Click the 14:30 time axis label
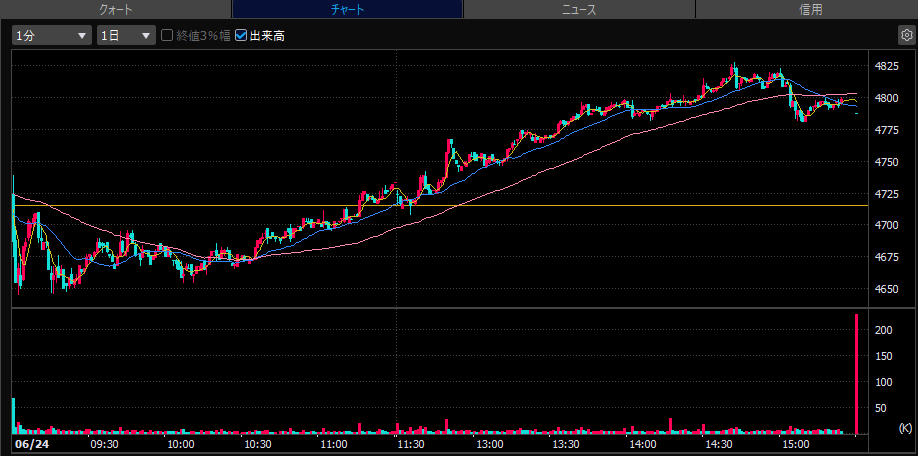The image size is (918, 456). (720, 444)
